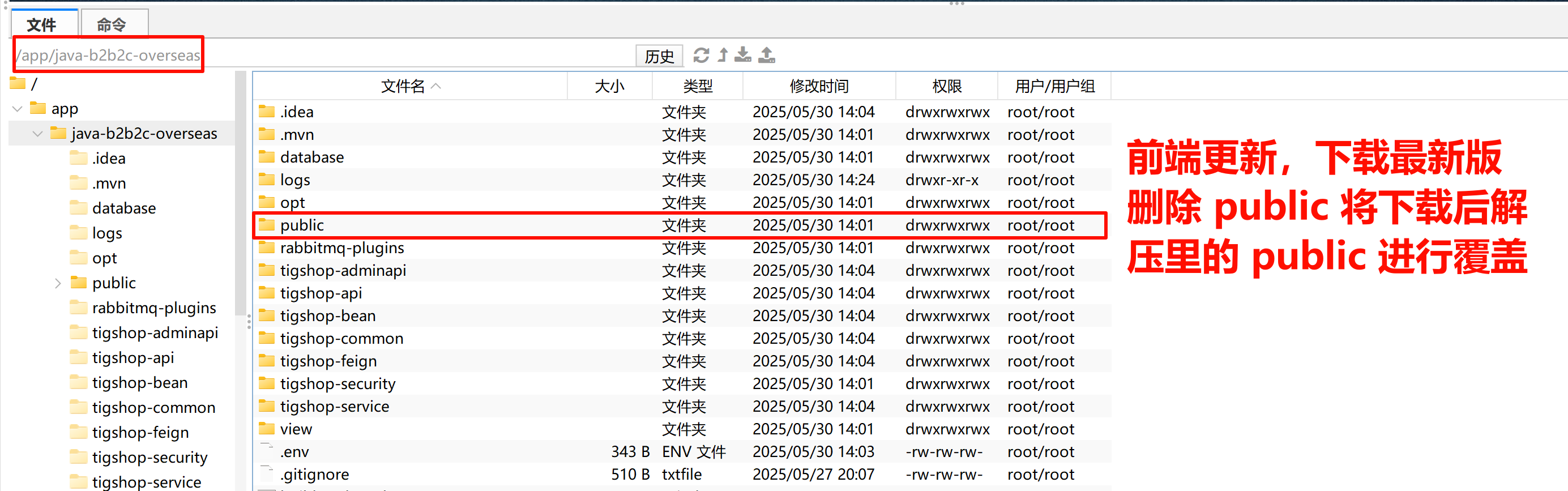Click public folder icon in file list
Screen dimensions: 1568x491
tap(266, 224)
